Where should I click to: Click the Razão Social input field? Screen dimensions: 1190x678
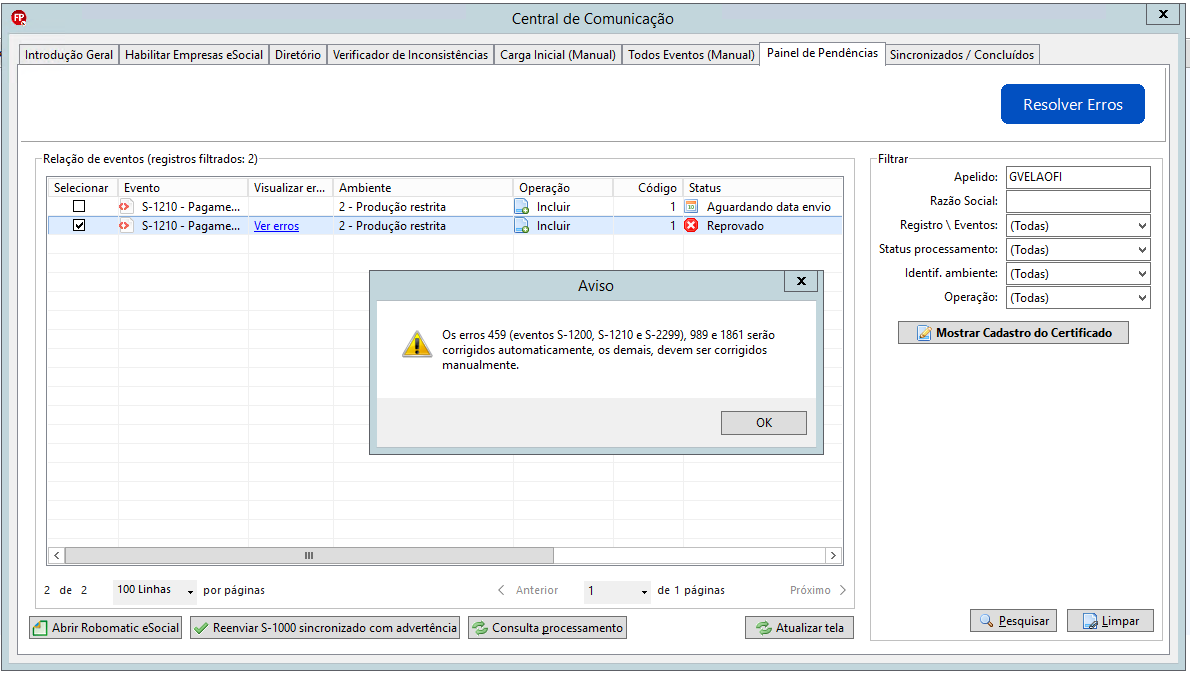pos(1078,201)
